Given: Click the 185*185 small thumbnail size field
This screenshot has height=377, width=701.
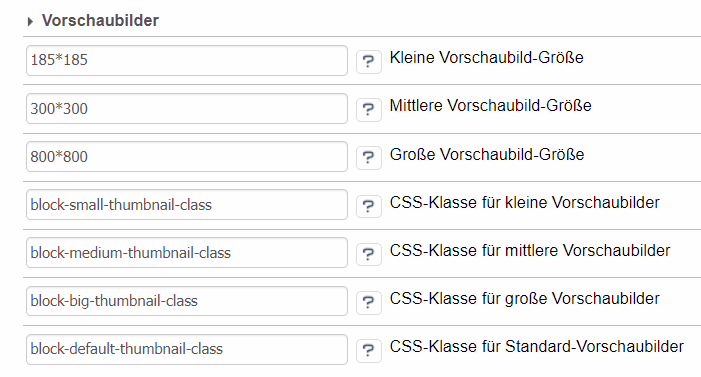Looking at the screenshot, I should point(187,60).
